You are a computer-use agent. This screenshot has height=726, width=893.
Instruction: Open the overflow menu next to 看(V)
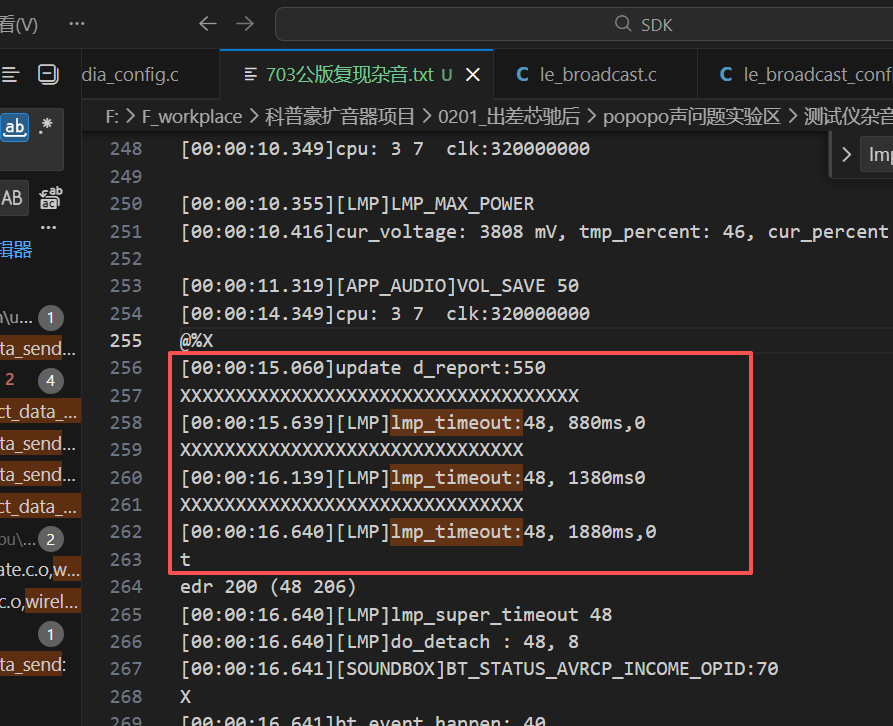[x=77, y=24]
